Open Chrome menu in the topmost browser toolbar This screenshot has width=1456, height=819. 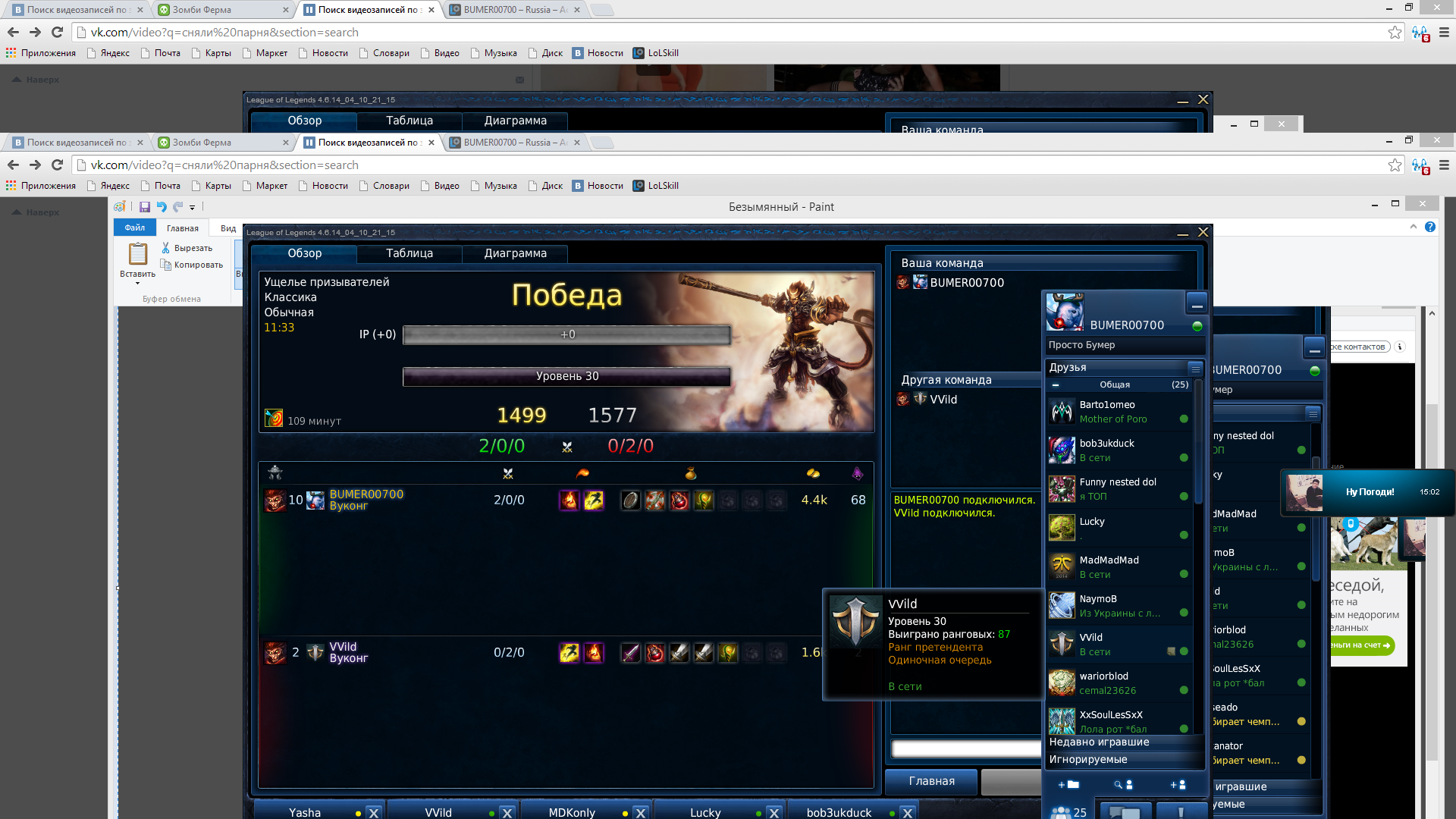pos(1444,32)
